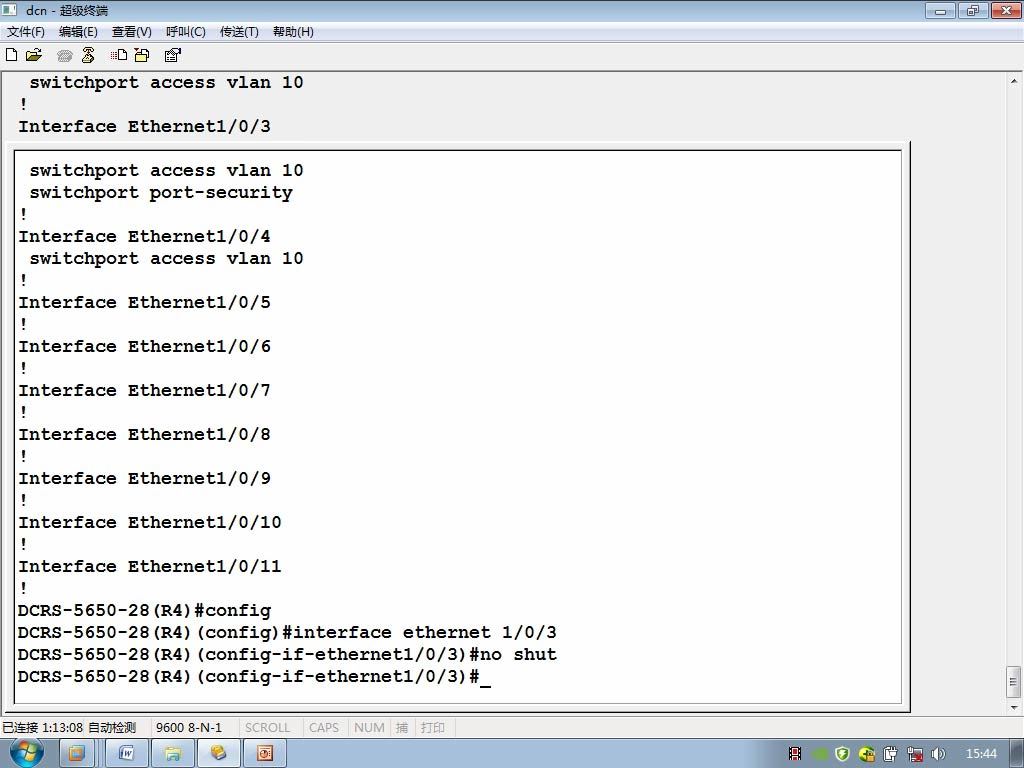The height and width of the screenshot is (768, 1024).
Task: Click the '打印' status indicator
Action: [x=432, y=728]
